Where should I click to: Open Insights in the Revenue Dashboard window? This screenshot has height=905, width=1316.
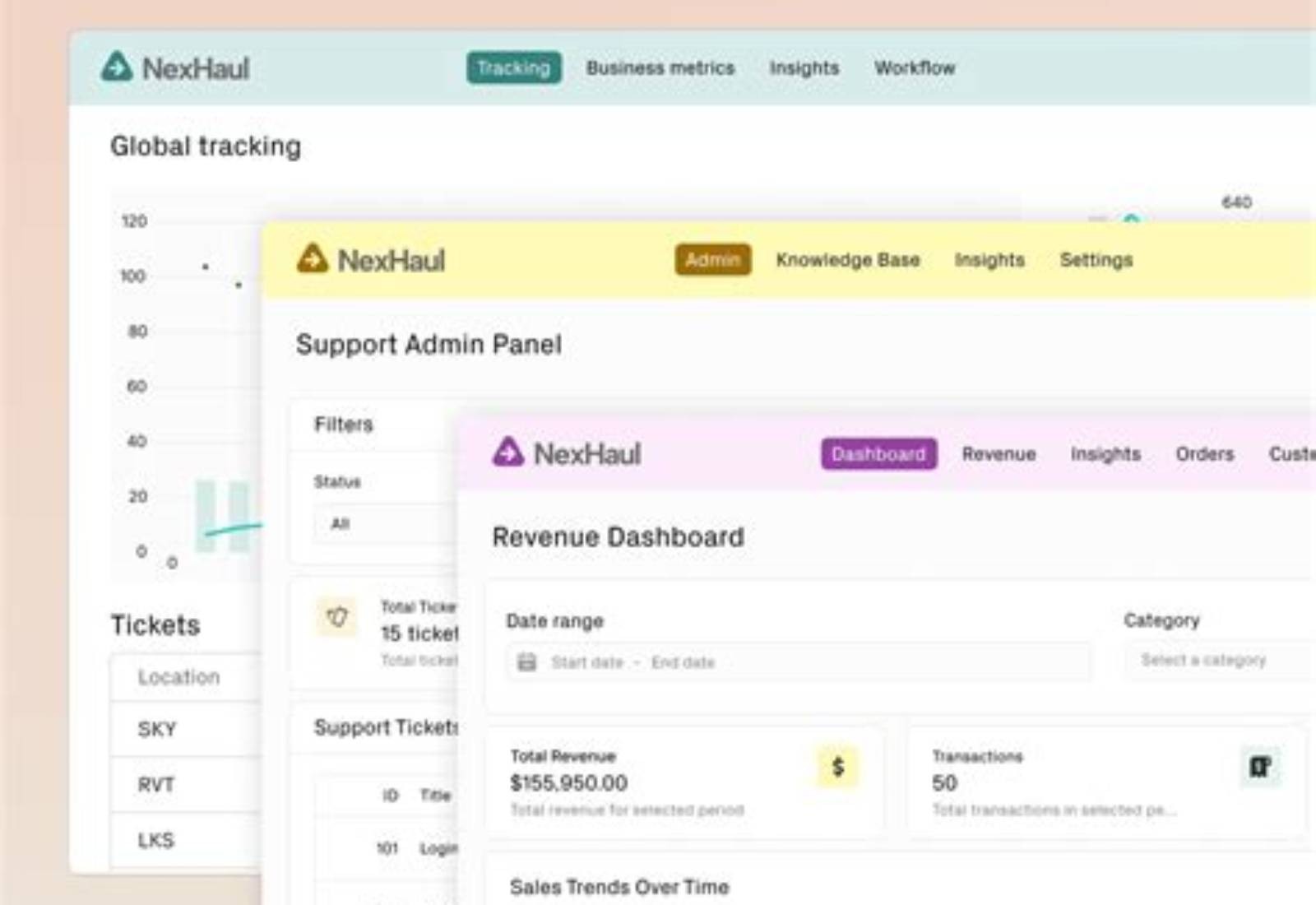[1105, 453]
